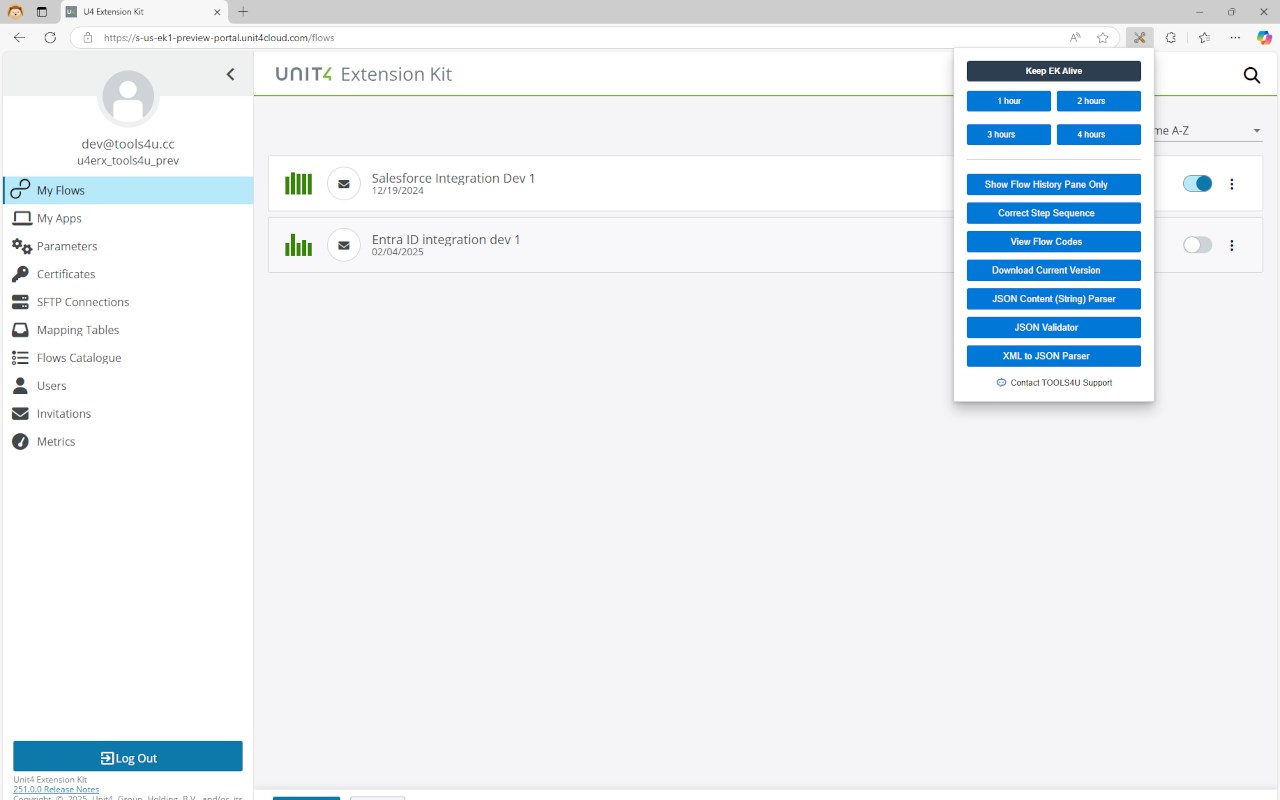Click the Keep EK Alive button
Image resolution: width=1280 pixels, height=800 pixels.
click(1054, 71)
